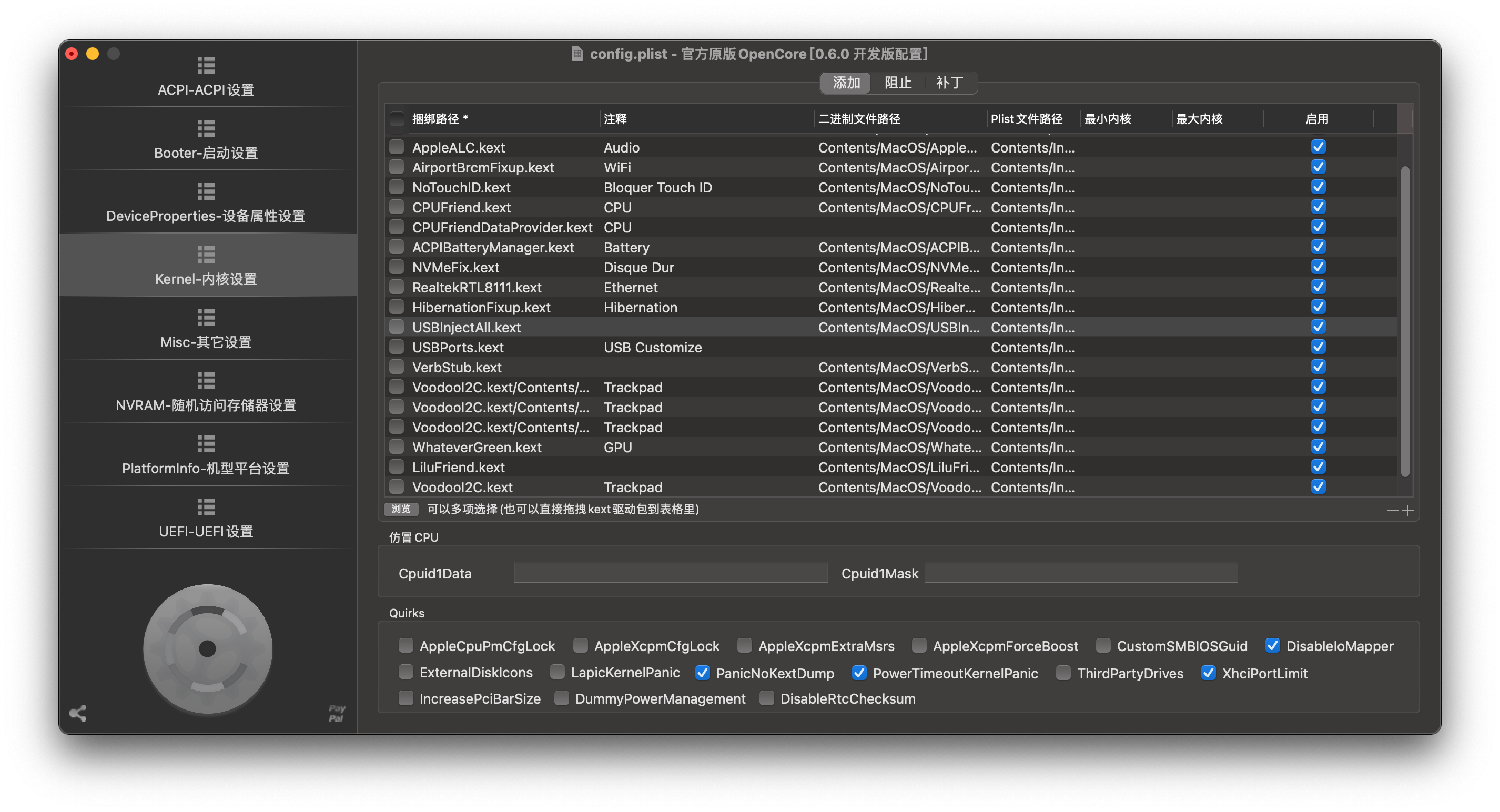Enable the AppleCpuPmCfgLock quirk
This screenshot has width=1500, height=812.
click(x=406, y=645)
